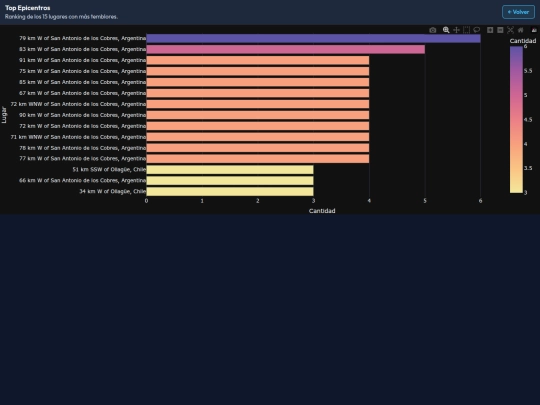540x405 pixels.
Task: Click x-axis tick label '4'
Action: 369,201
